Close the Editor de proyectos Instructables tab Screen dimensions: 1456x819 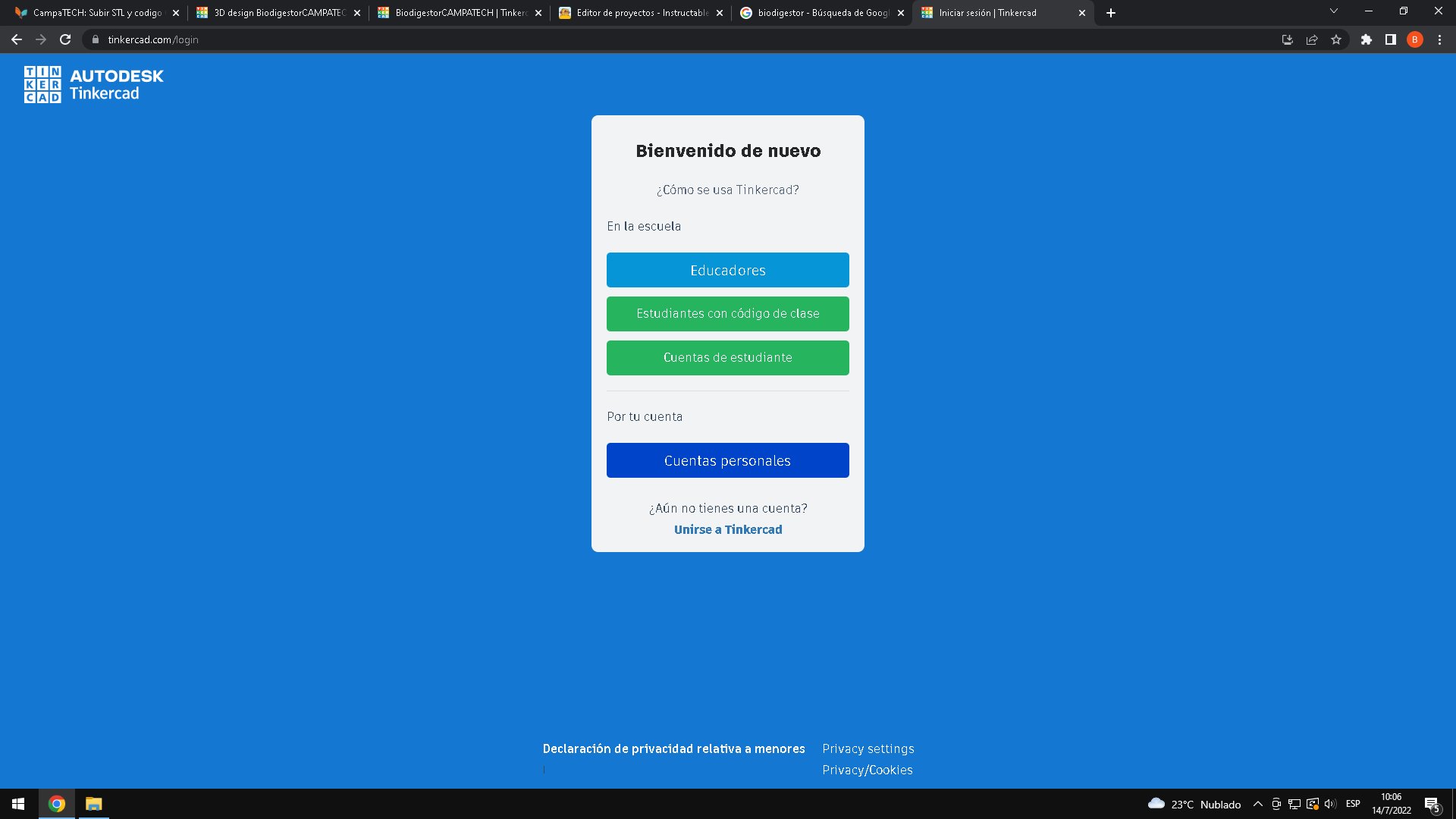720,13
